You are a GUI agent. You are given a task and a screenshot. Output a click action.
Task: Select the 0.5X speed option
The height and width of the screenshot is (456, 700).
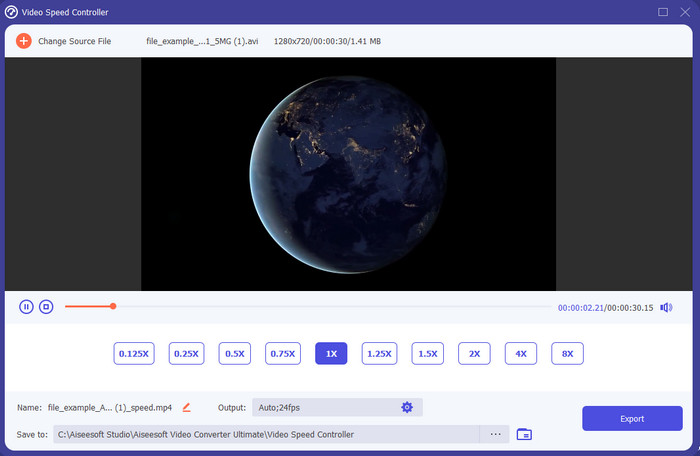click(235, 354)
